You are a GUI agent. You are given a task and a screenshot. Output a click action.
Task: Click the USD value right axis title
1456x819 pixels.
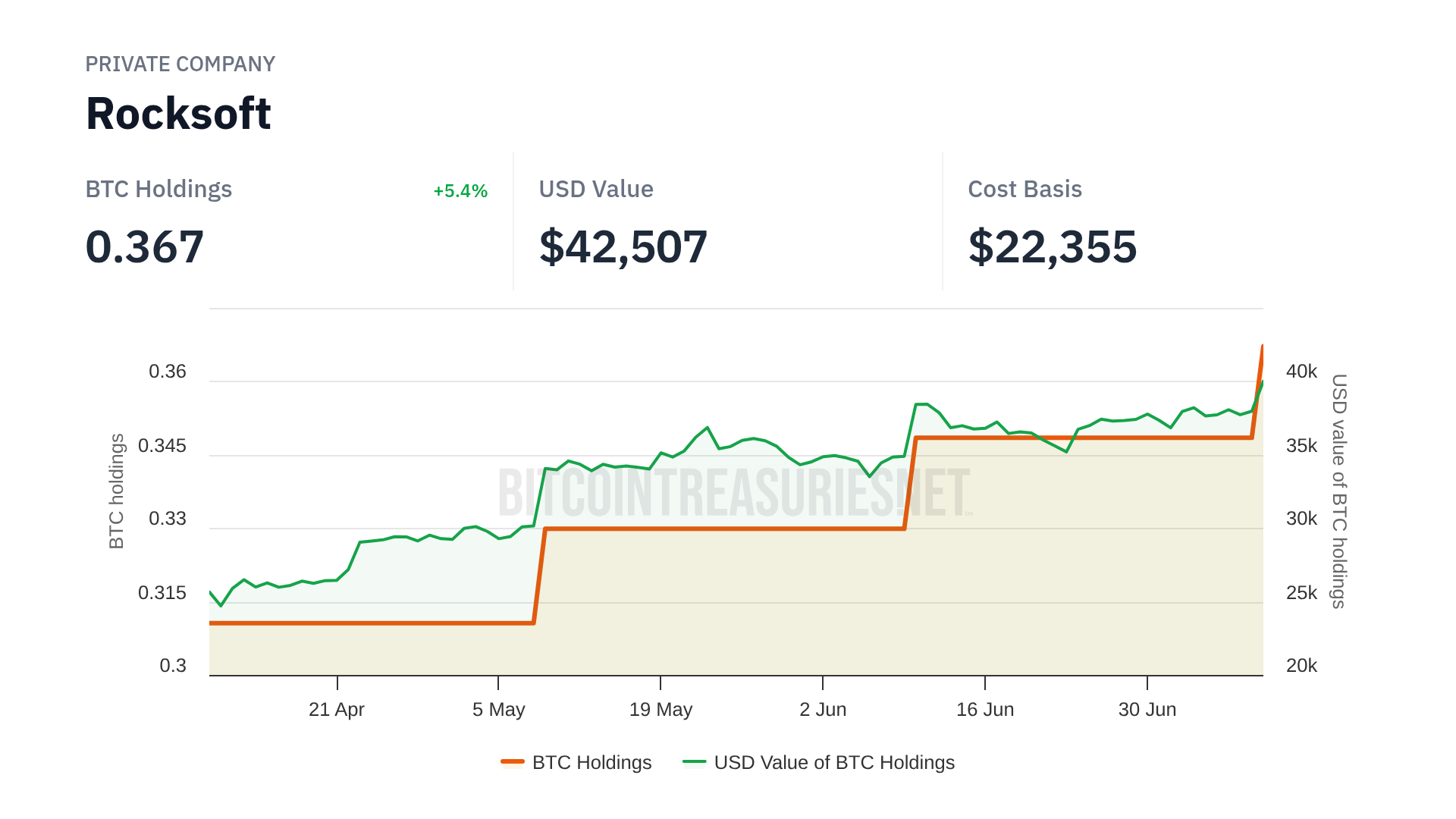[1339, 491]
